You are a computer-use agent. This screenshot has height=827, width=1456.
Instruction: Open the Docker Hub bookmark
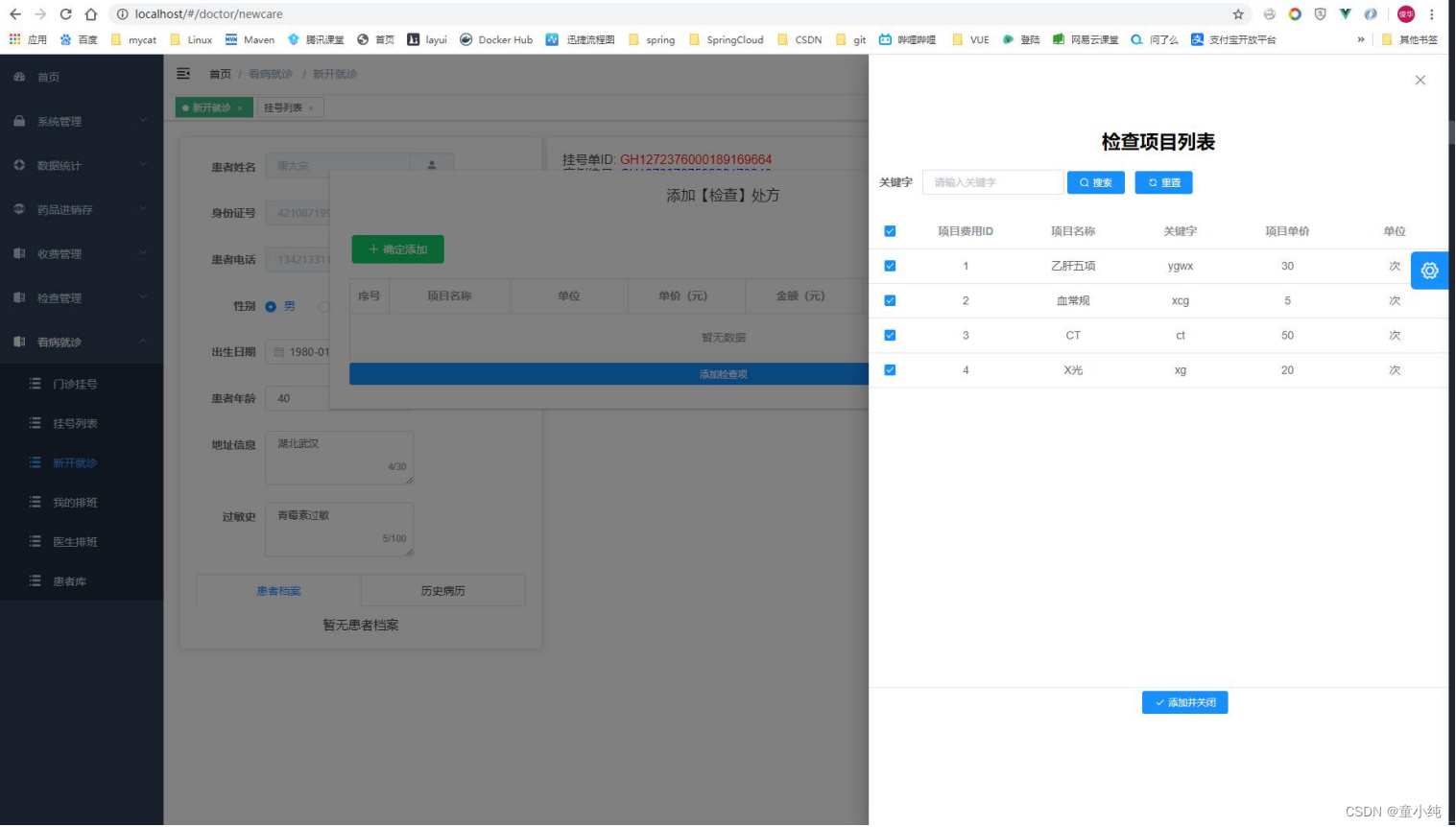point(496,39)
